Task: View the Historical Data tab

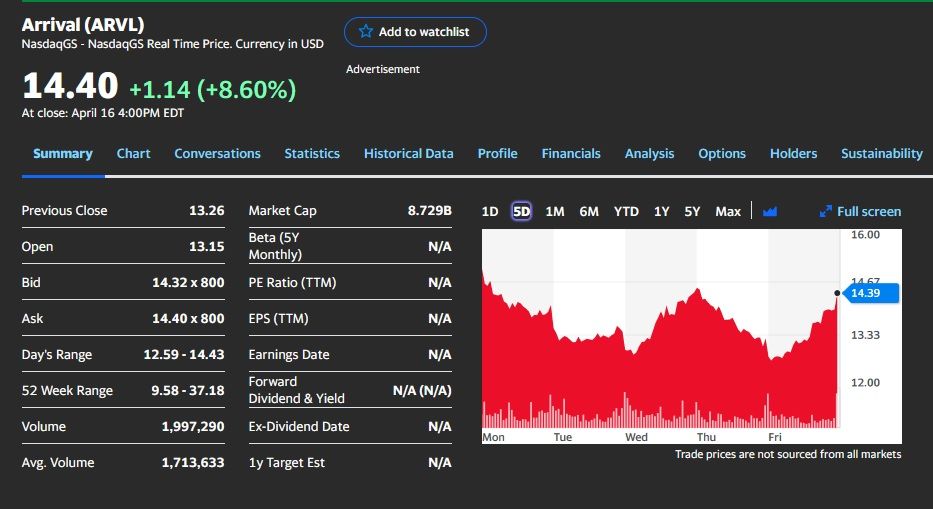Action: (x=408, y=153)
